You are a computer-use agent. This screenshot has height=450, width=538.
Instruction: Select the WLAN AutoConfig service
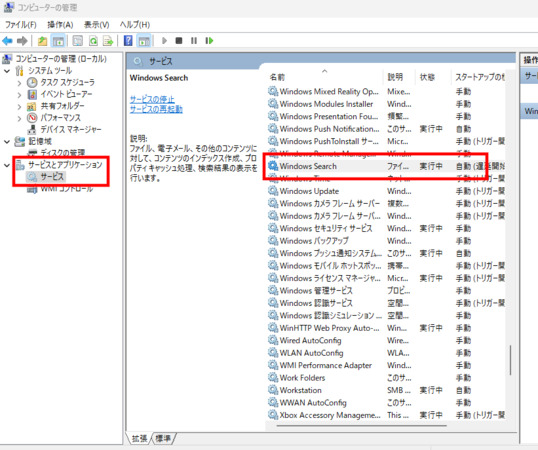point(386,353)
